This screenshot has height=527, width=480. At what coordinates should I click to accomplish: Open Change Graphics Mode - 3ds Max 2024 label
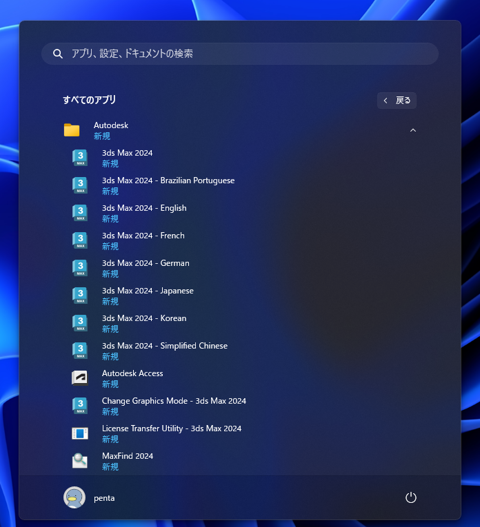(x=174, y=401)
